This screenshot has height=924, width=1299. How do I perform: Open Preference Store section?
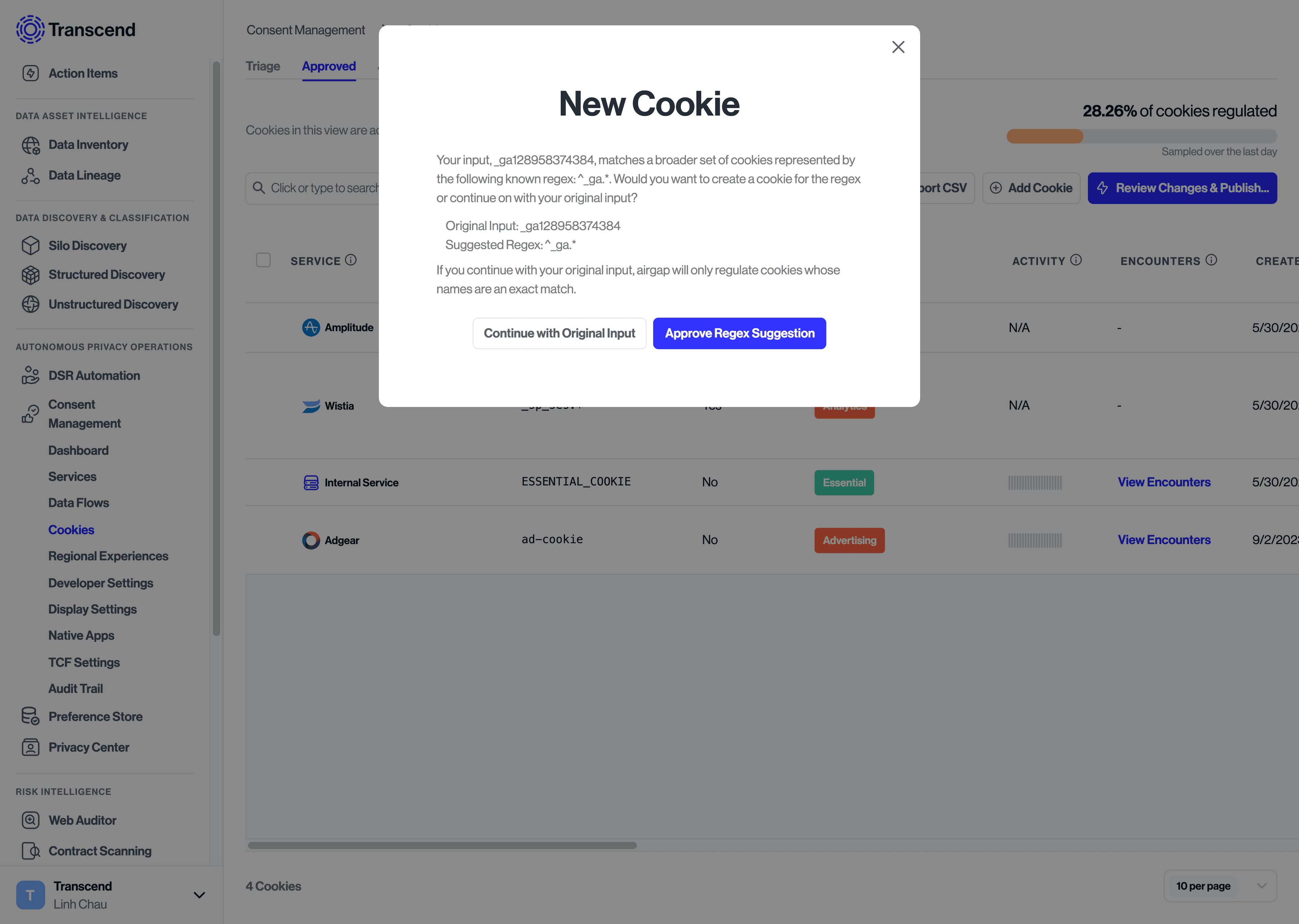coord(95,716)
